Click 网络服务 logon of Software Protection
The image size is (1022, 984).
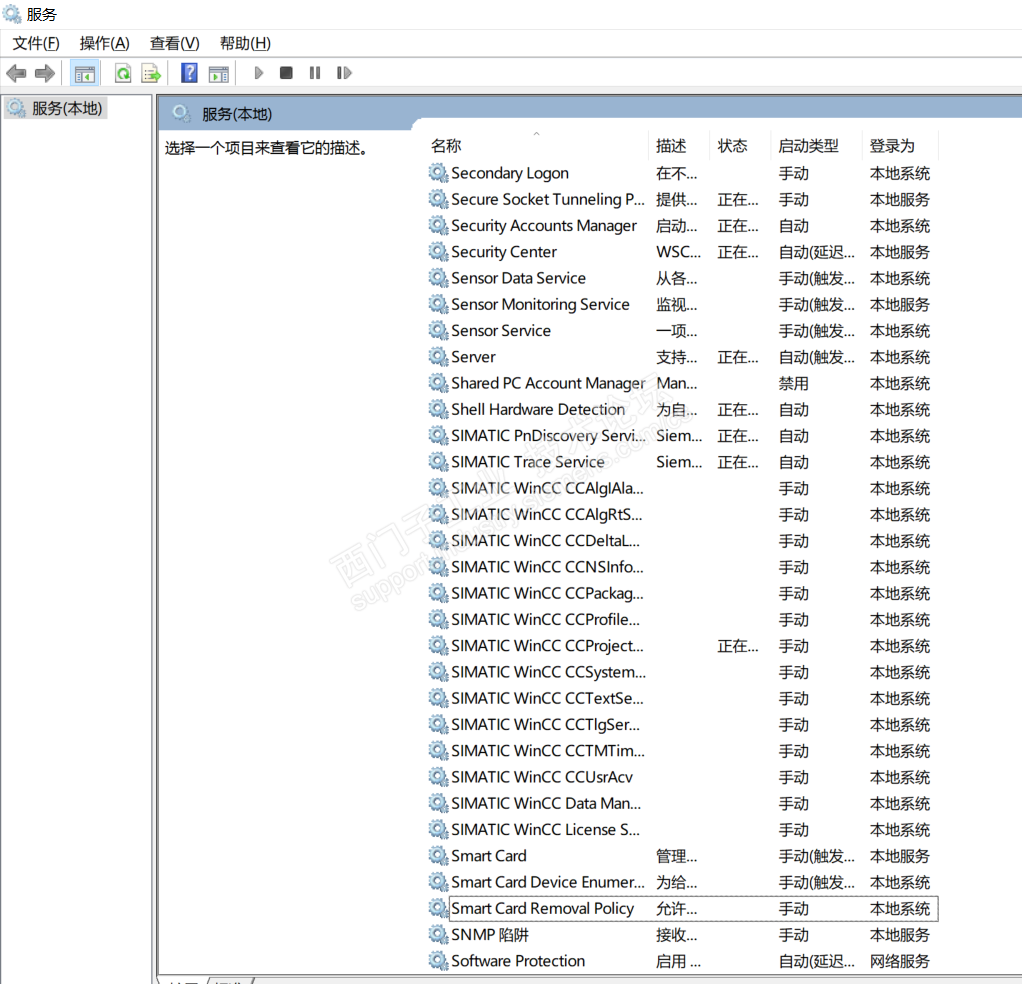coord(899,961)
